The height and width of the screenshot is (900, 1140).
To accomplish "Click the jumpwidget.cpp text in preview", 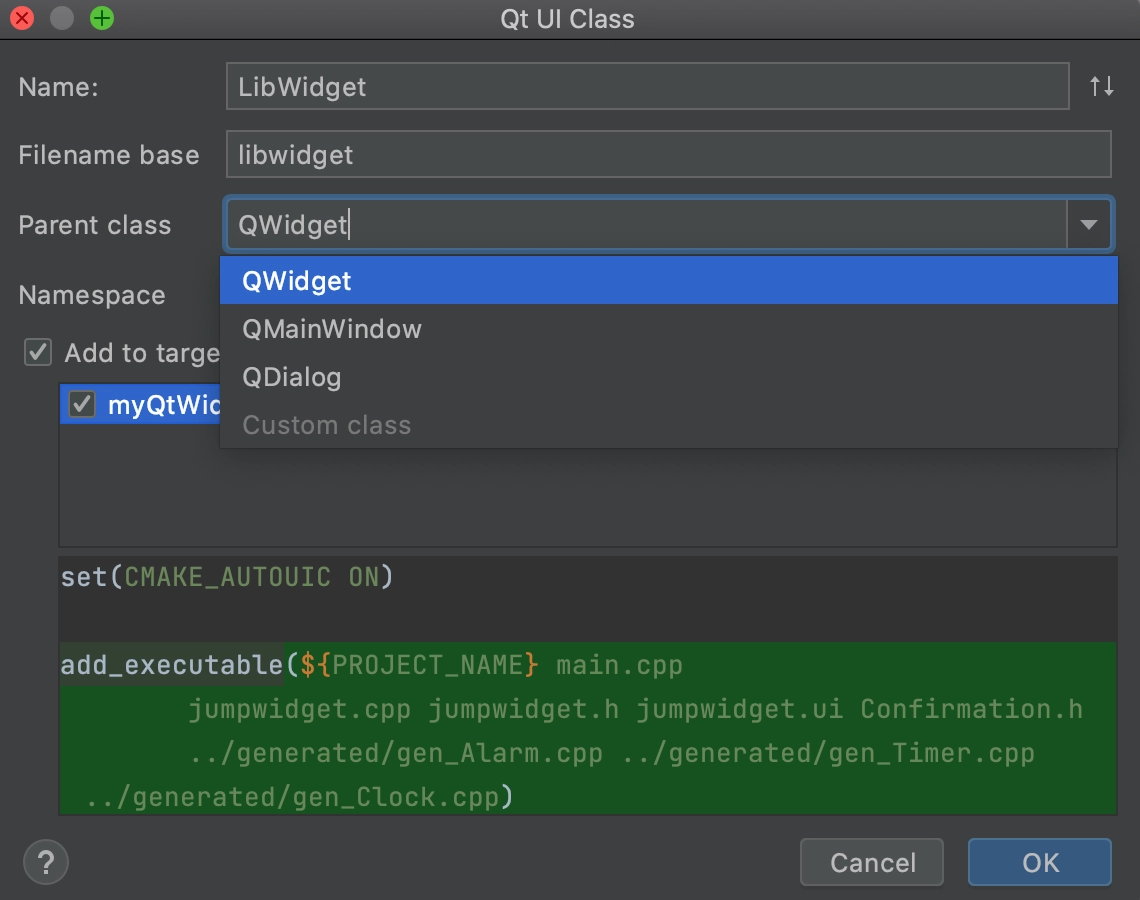I will (300, 709).
